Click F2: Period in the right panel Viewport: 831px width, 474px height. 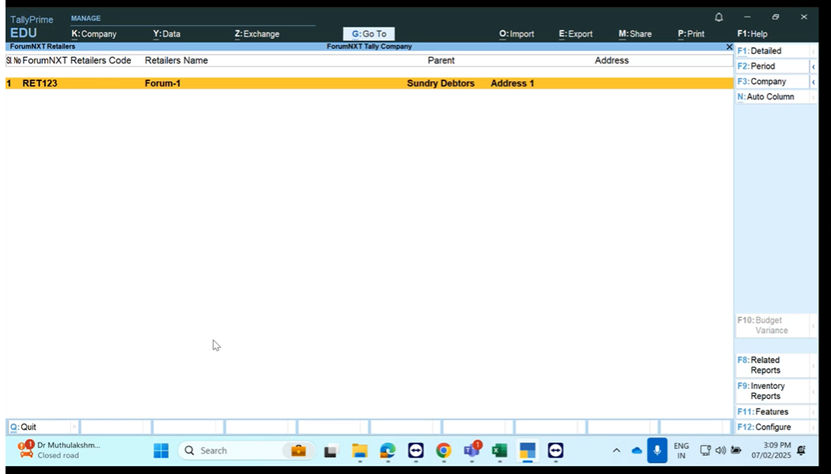click(x=772, y=66)
